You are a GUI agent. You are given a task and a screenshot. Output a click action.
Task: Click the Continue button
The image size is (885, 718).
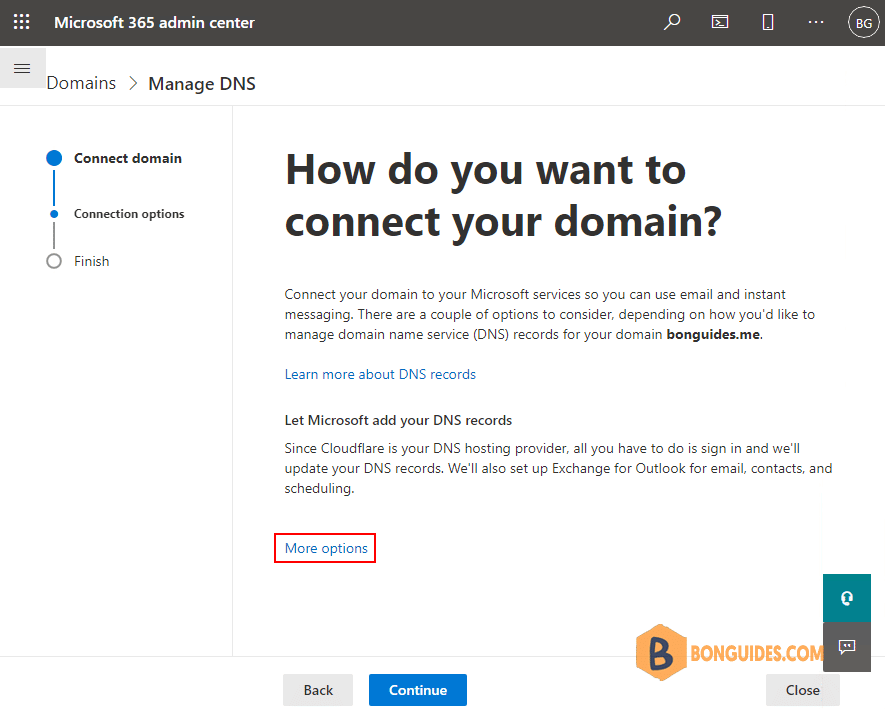418,690
